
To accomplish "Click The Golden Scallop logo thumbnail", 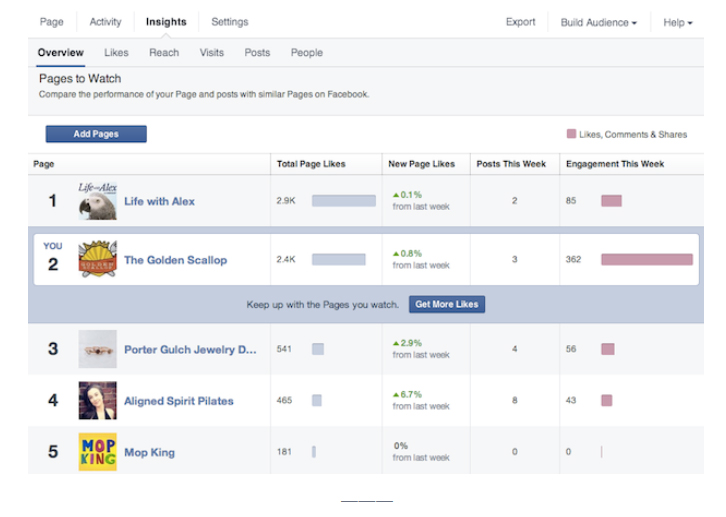I will [x=97, y=259].
